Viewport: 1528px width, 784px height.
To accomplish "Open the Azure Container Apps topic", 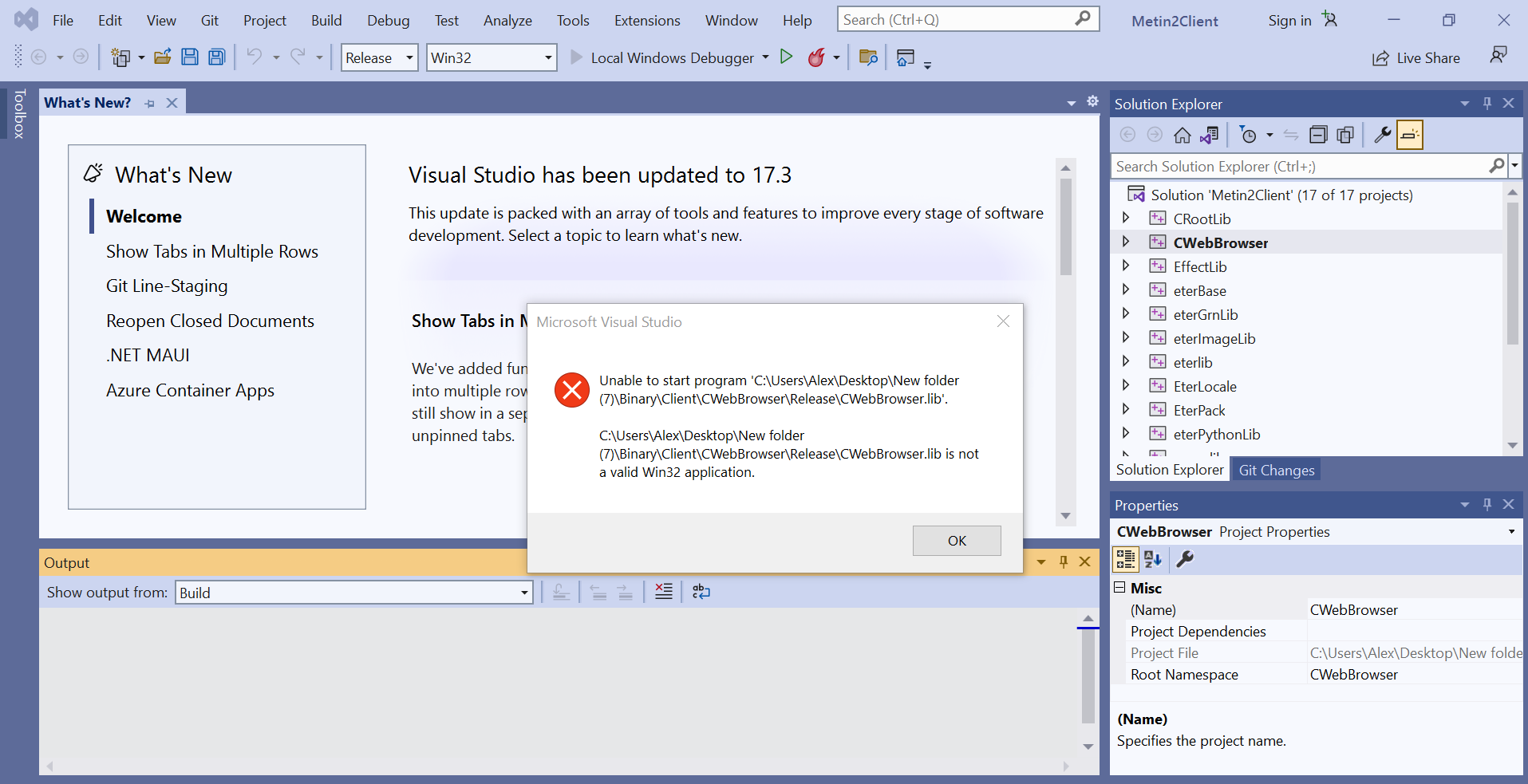I will point(190,391).
